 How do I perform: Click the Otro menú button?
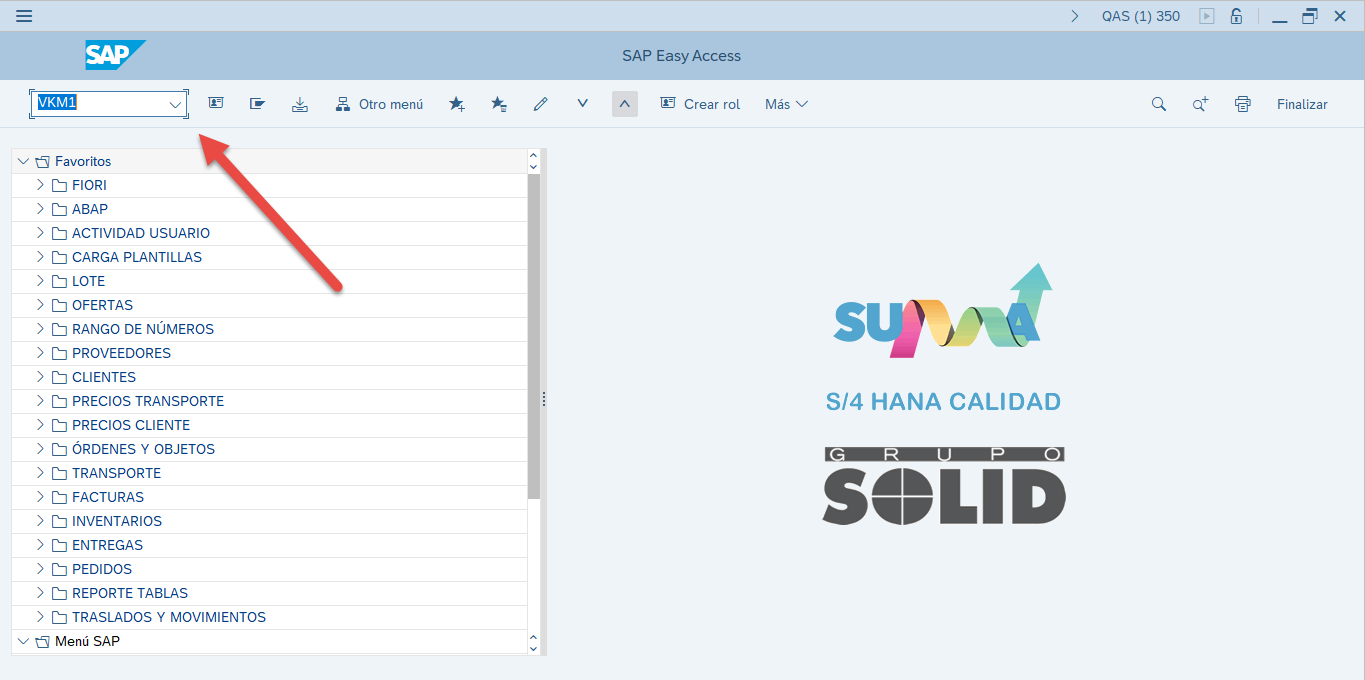pos(379,104)
